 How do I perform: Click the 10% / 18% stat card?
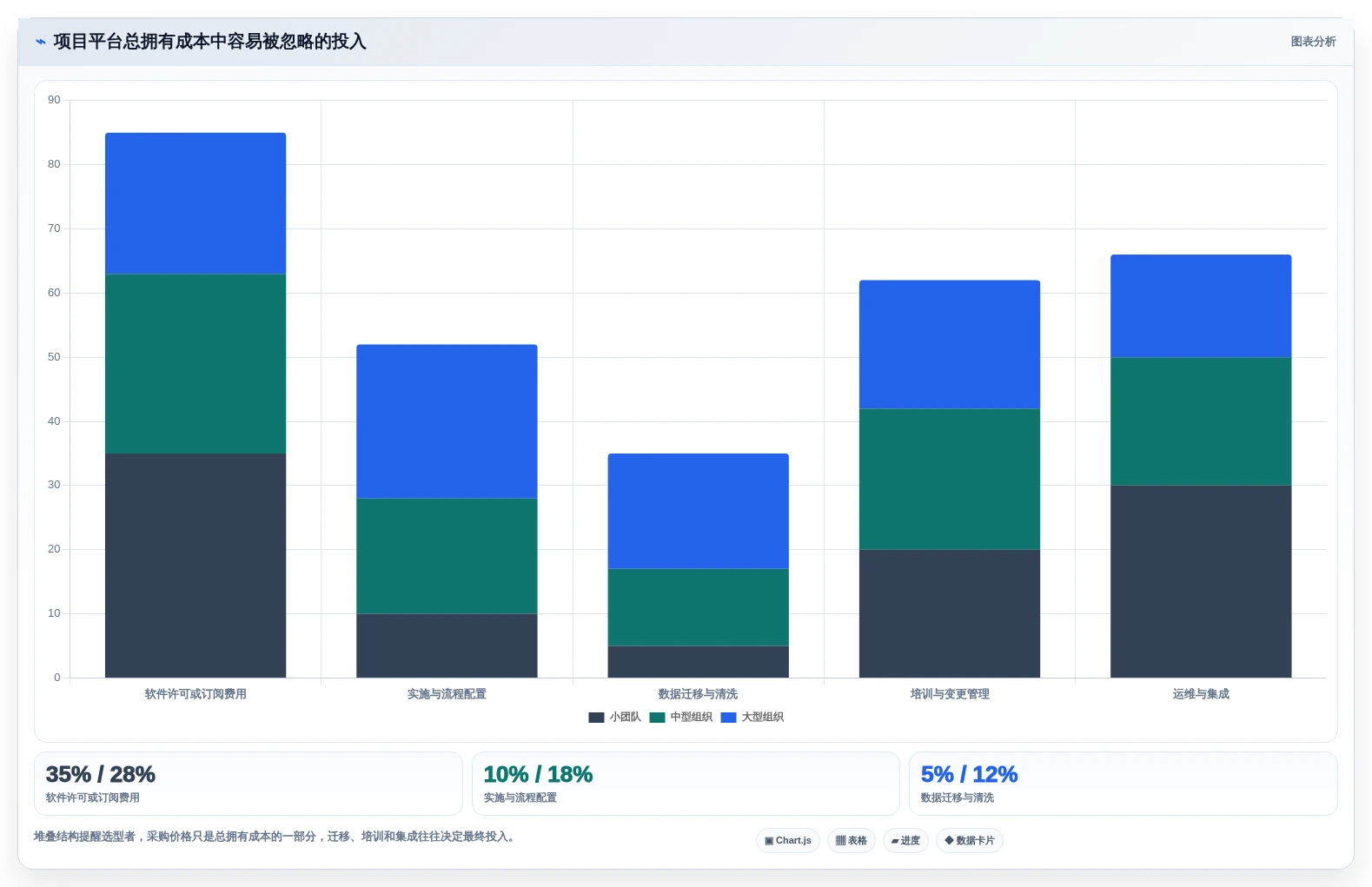click(686, 784)
